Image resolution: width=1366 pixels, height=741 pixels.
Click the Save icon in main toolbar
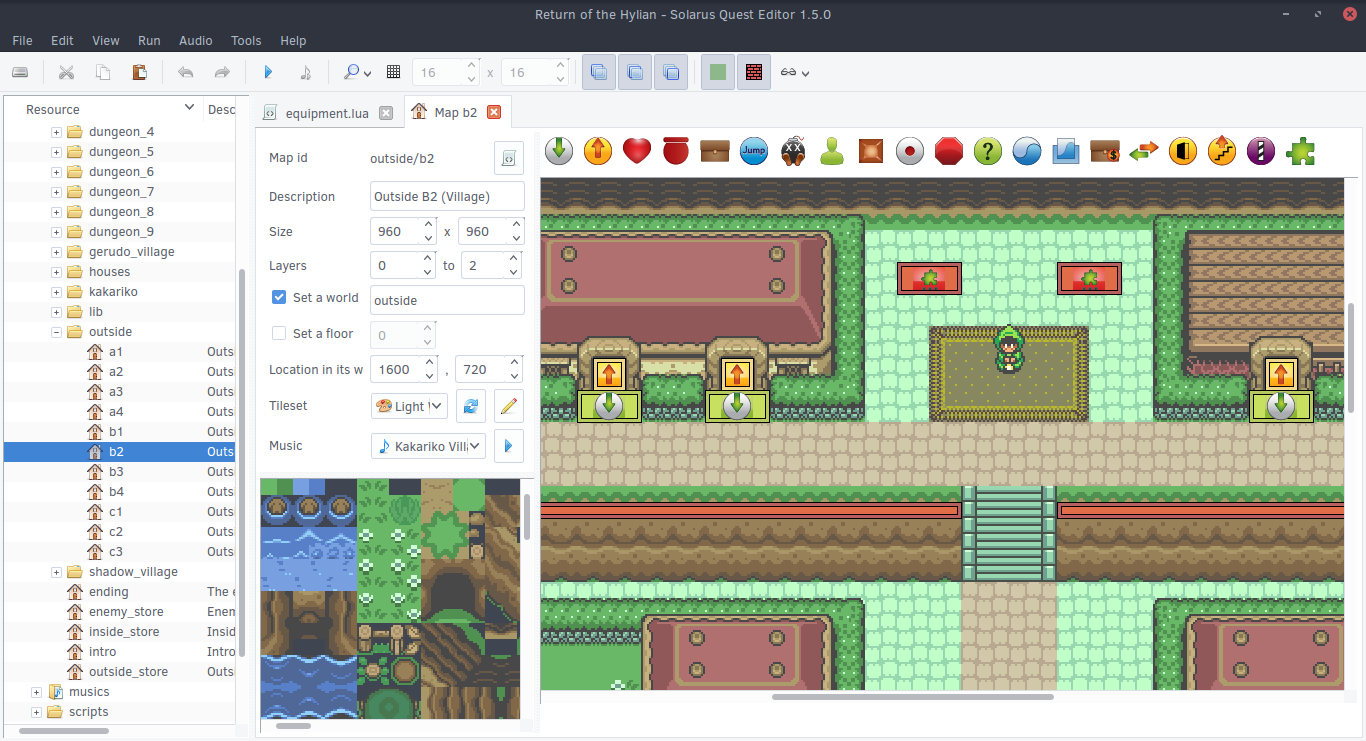coord(20,72)
